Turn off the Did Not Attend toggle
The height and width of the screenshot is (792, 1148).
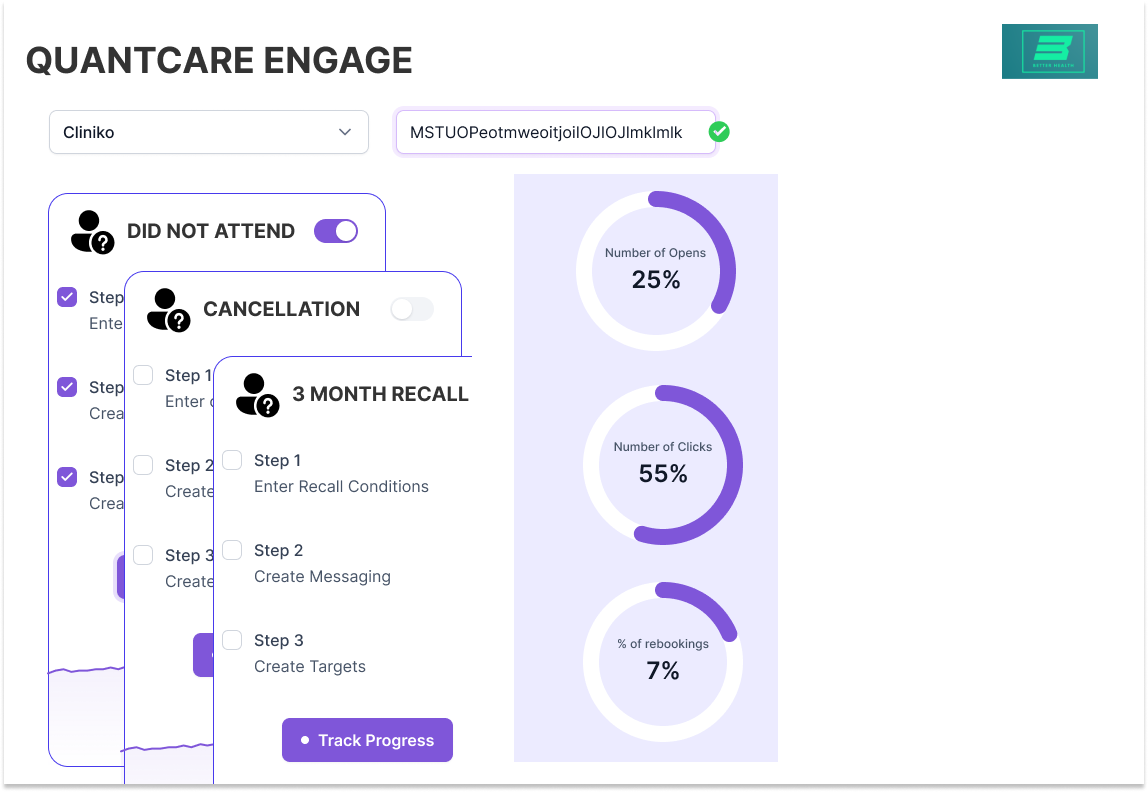(336, 231)
